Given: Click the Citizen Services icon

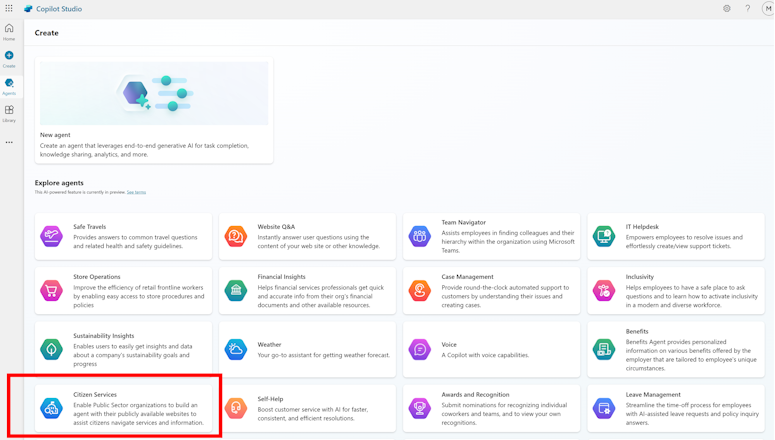Looking at the screenshot, I should coord(51,408).
